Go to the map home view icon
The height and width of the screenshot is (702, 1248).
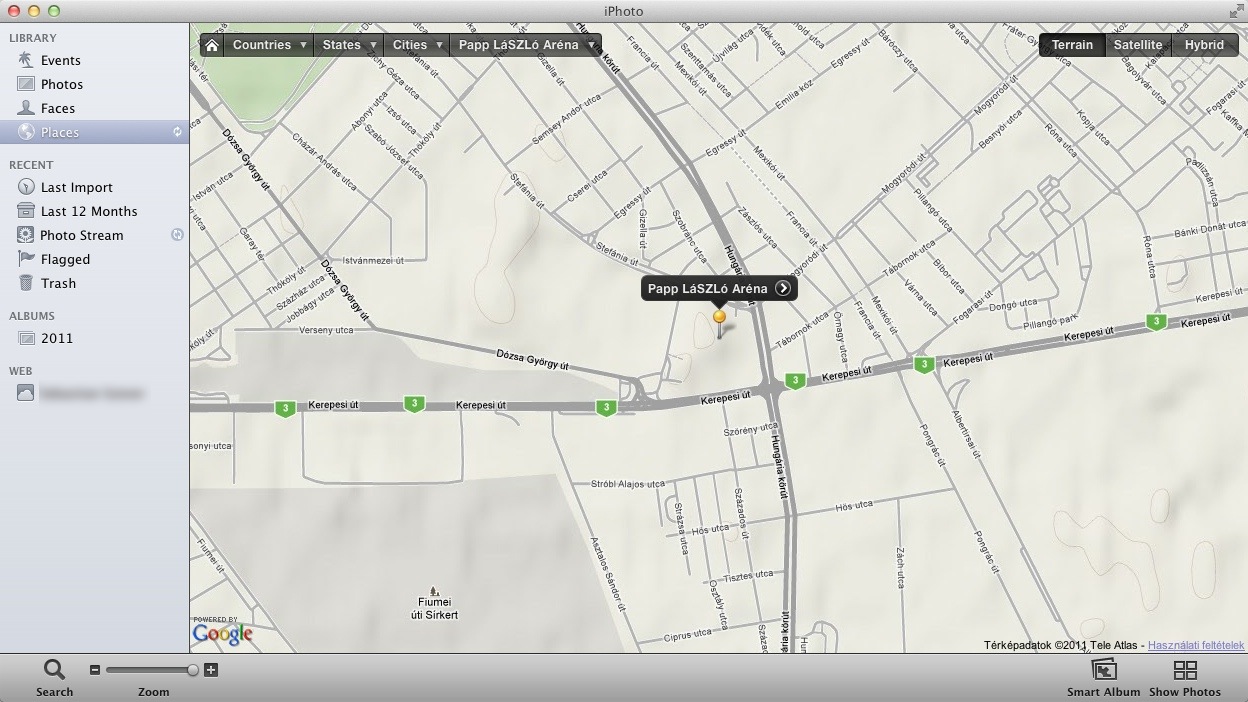pos(211,45)
